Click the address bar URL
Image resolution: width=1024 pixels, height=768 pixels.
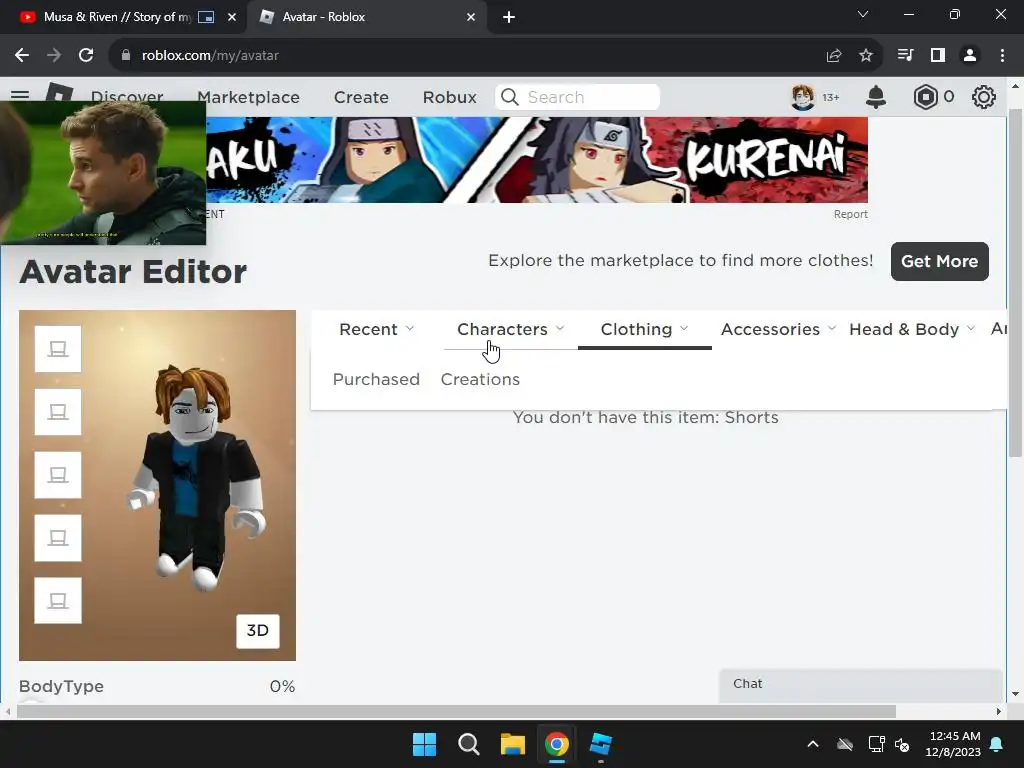tap(210, 56)
